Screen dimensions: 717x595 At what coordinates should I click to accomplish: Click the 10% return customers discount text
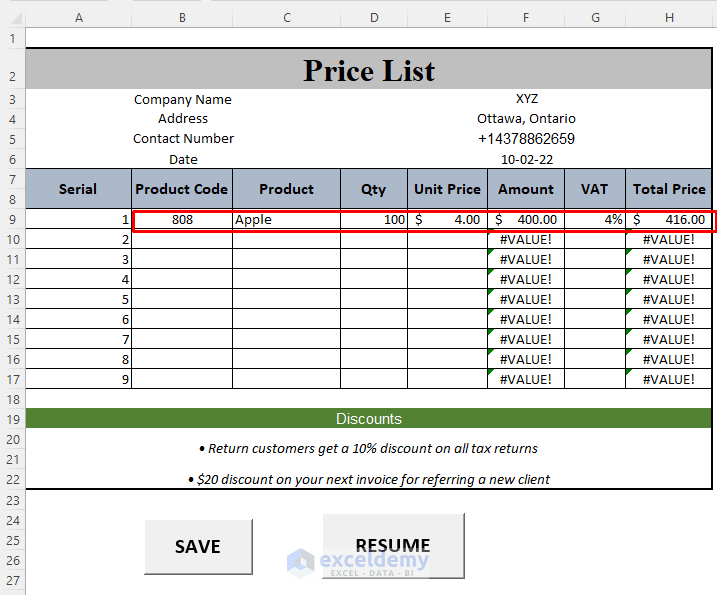369,449
